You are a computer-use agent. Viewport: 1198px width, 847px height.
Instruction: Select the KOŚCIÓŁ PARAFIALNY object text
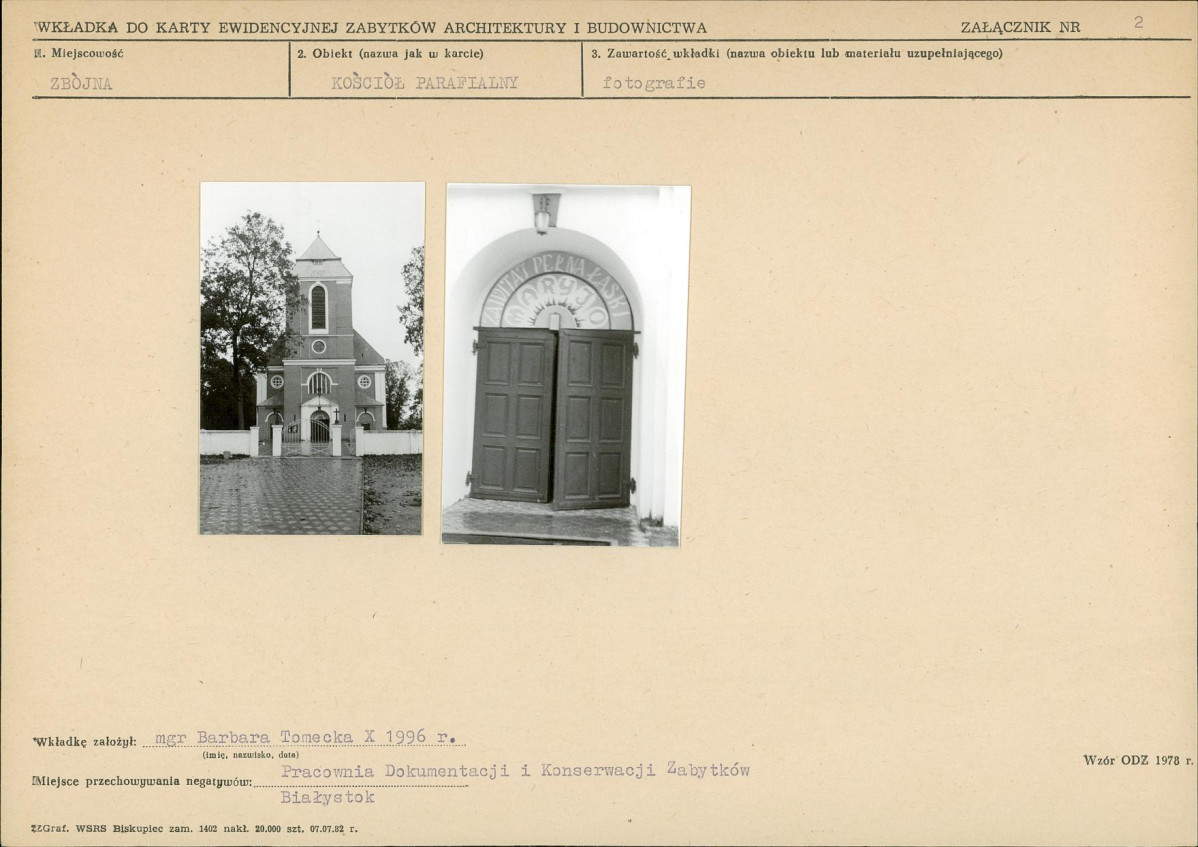click(425, 82)
